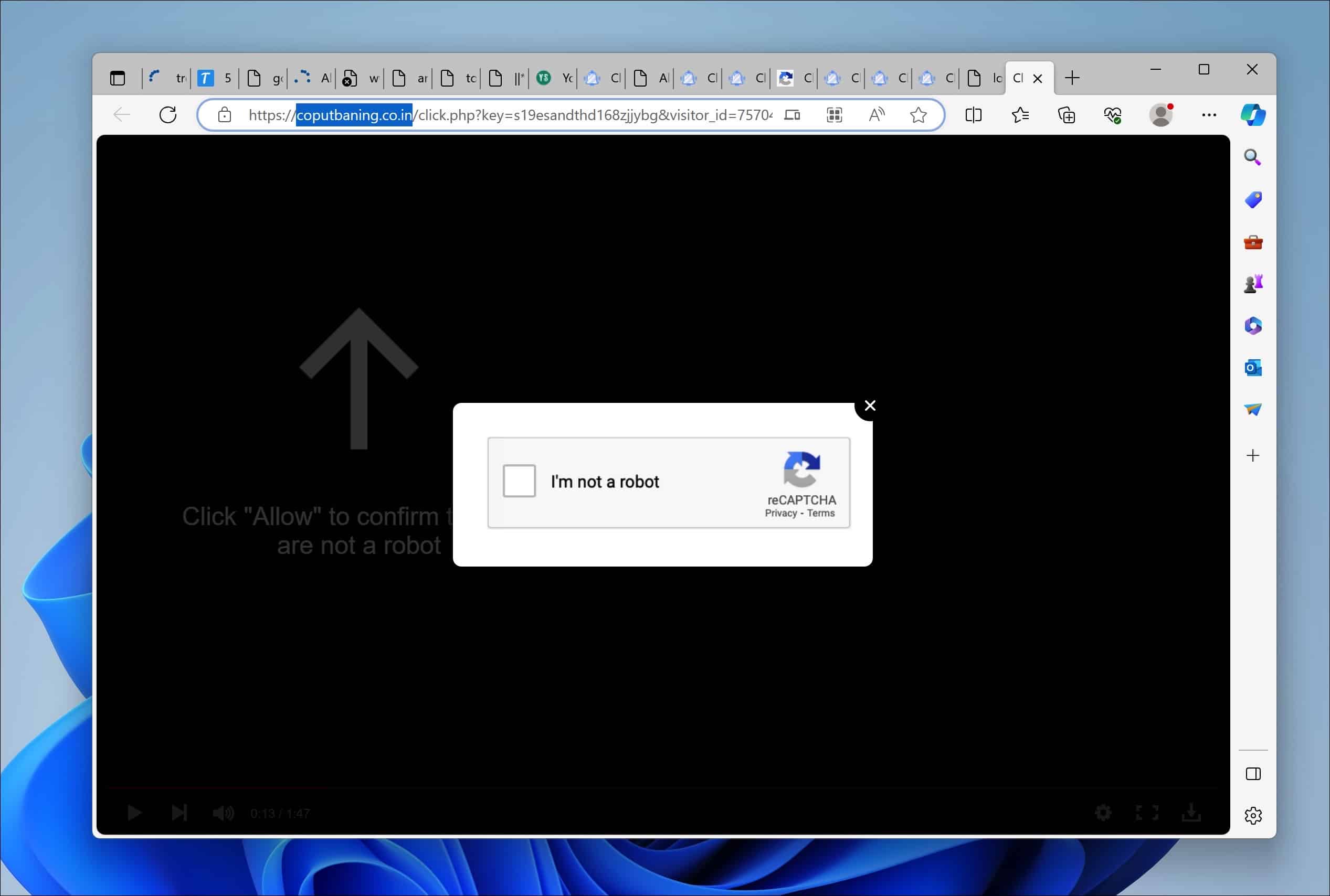Image resolution: width=1330 pixels, height=896 pixels.
Task: View site information via the lock icon
Action: [225, 115]
